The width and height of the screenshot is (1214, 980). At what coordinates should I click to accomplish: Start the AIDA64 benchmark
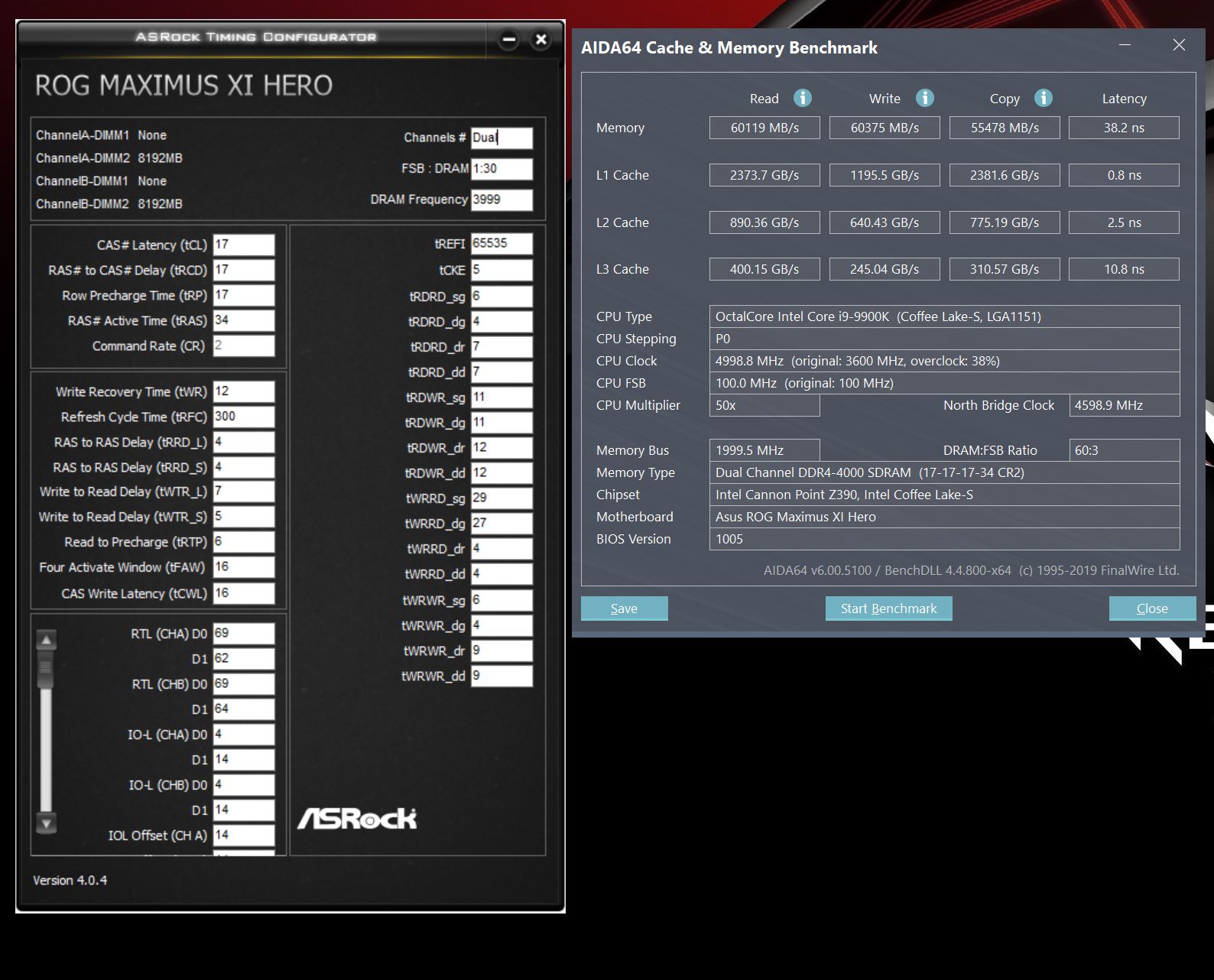click(888, 608)
